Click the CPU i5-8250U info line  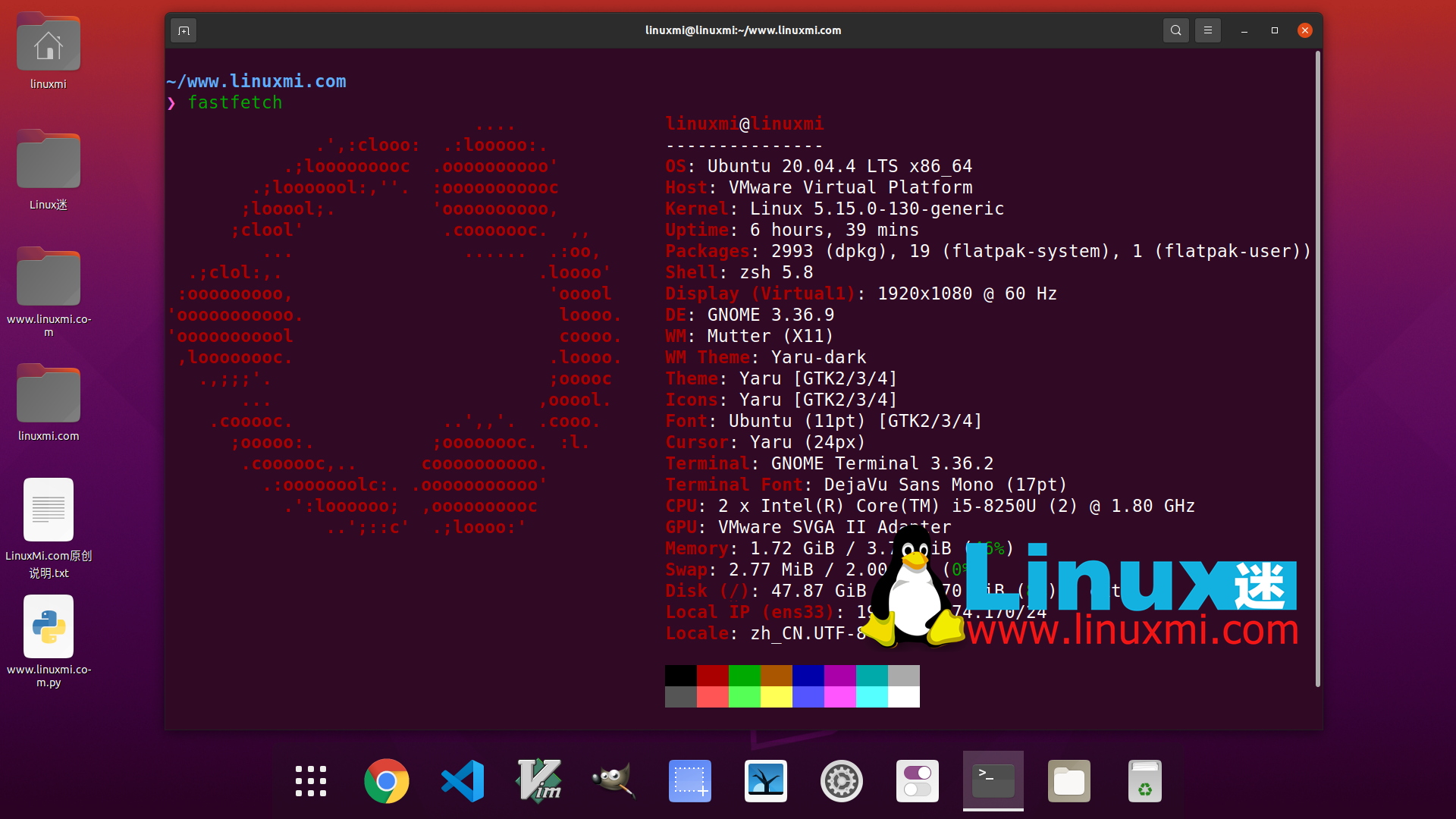[x=930, y=506]
